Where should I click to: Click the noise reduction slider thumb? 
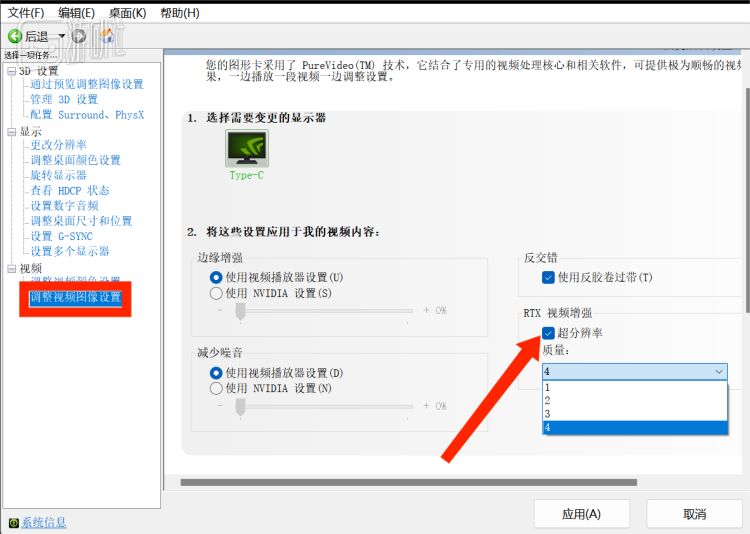tap(241, 407)
